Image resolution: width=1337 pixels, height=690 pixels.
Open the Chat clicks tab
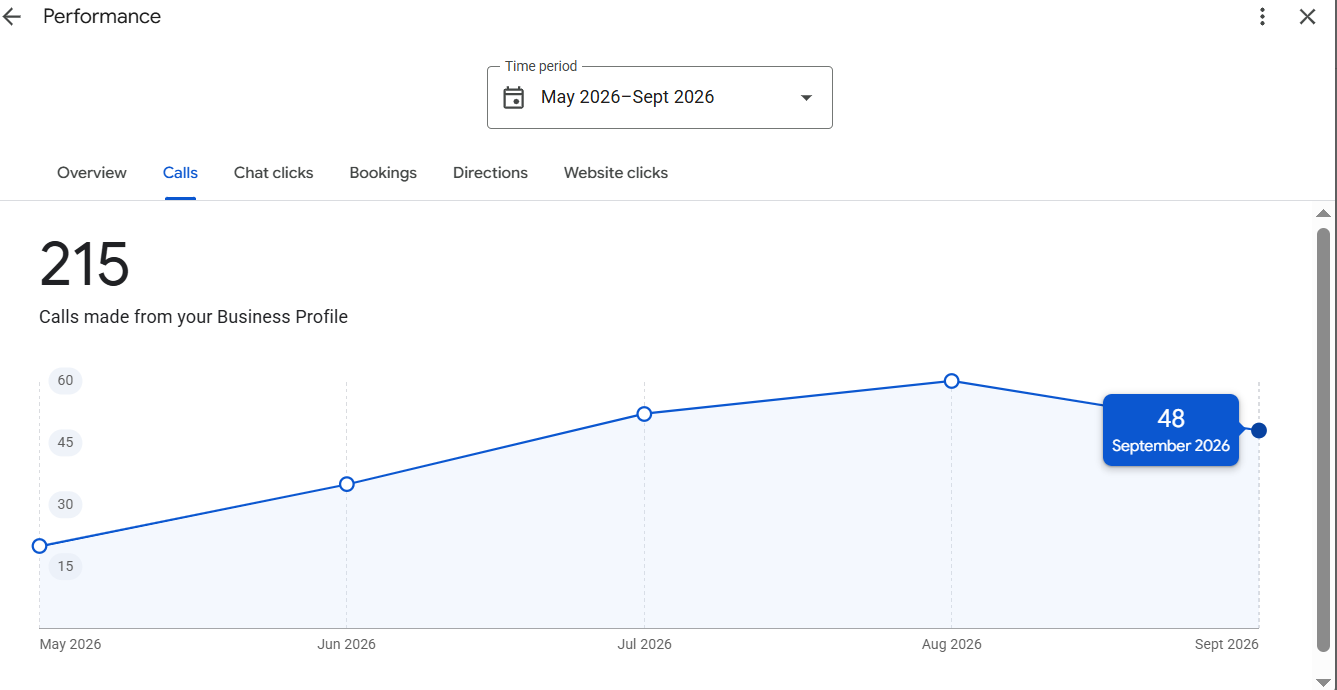274,173
